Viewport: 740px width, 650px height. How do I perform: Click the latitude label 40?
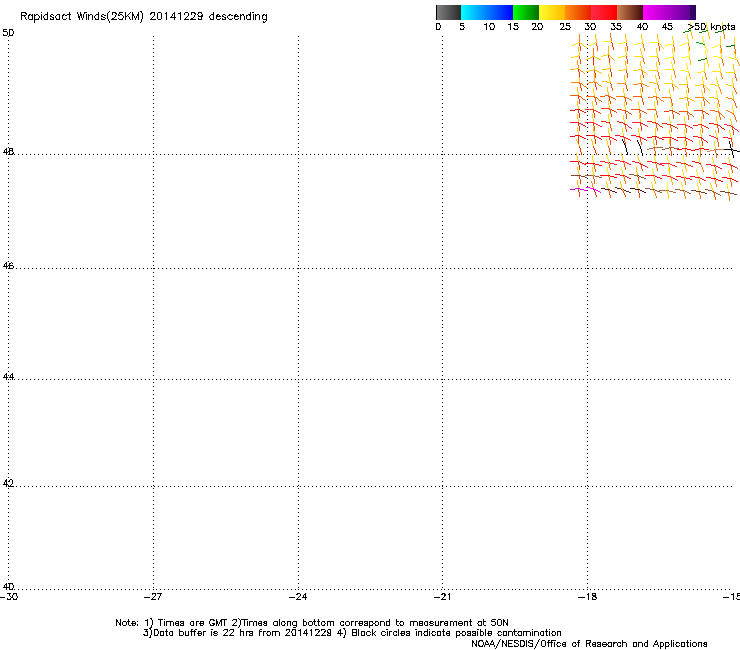(8, 586)
